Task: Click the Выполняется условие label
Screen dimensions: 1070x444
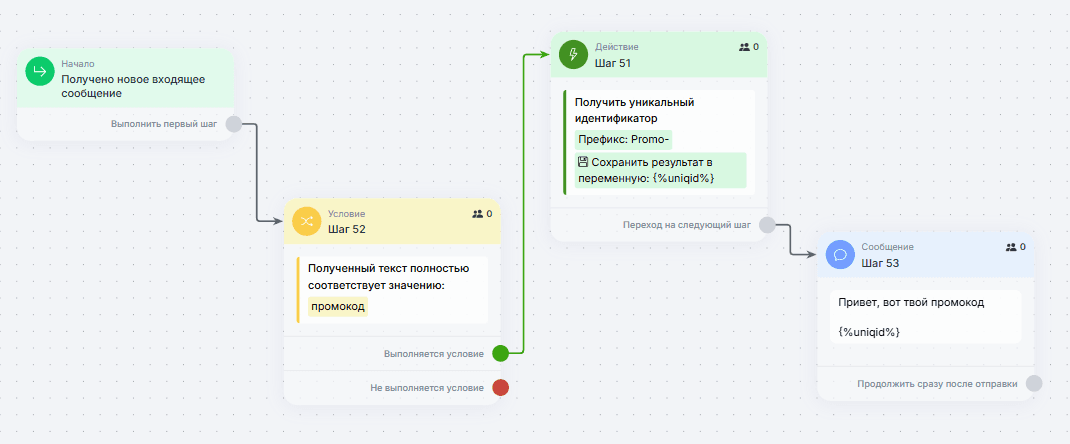Action: tap(434, 353)
